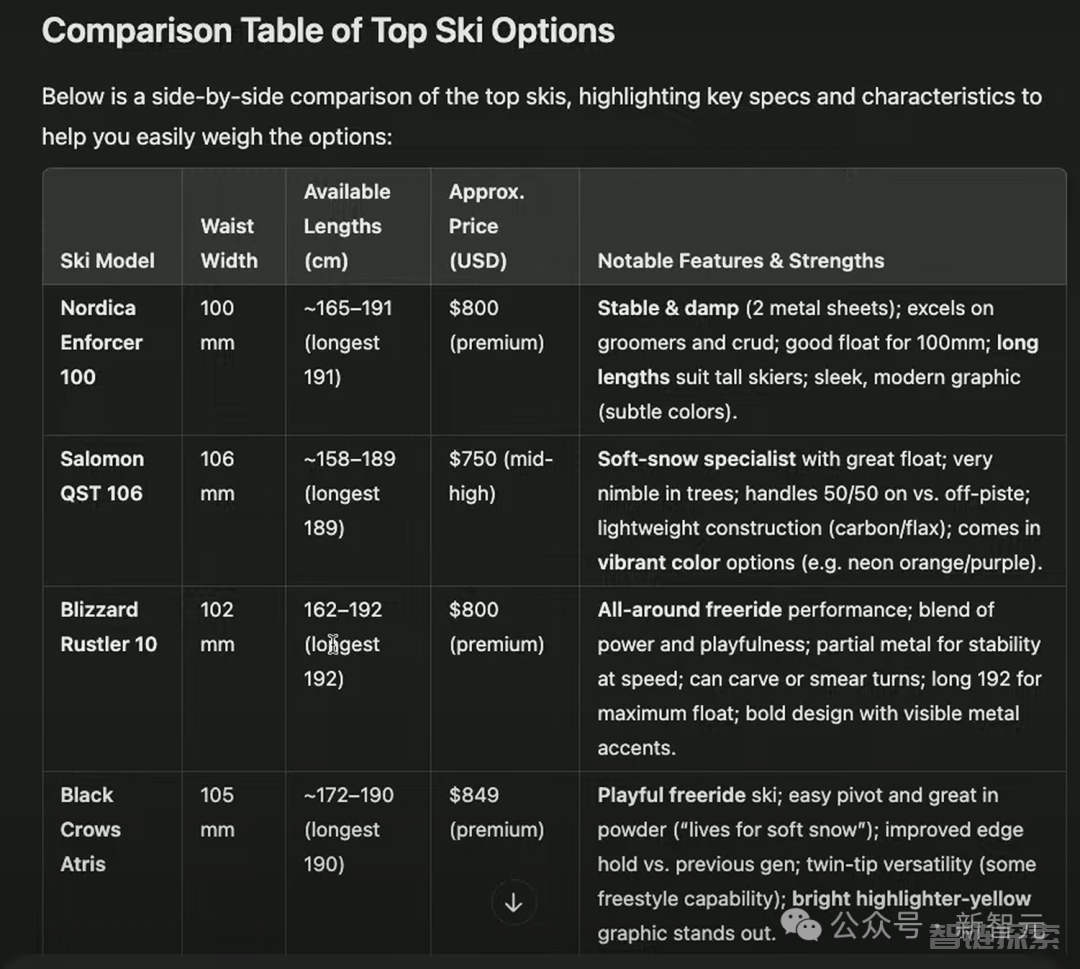
Task: Click the "Notable Features & Strengths" header
Action: 740,261
